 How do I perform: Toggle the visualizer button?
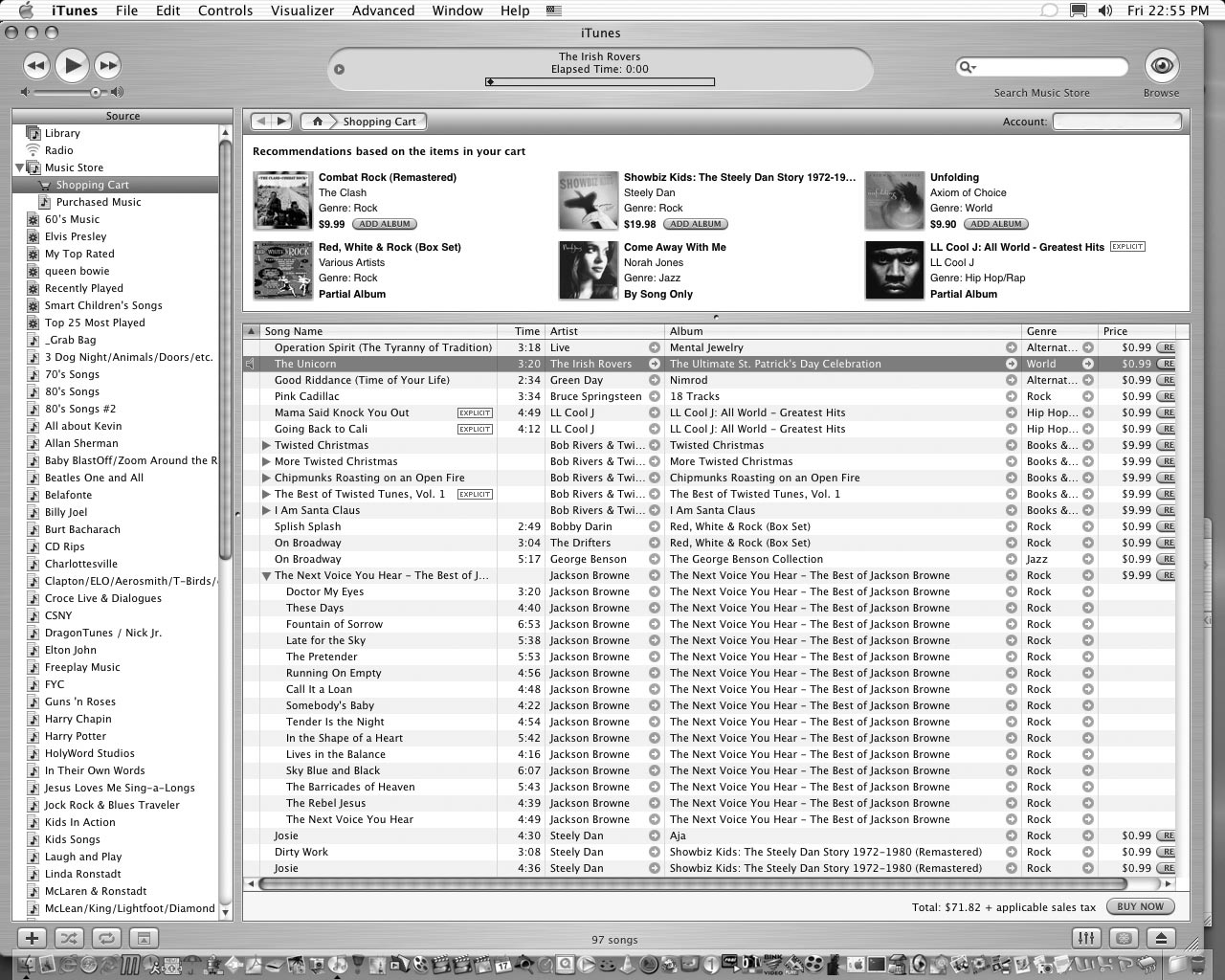click(x=1125, y=938)
